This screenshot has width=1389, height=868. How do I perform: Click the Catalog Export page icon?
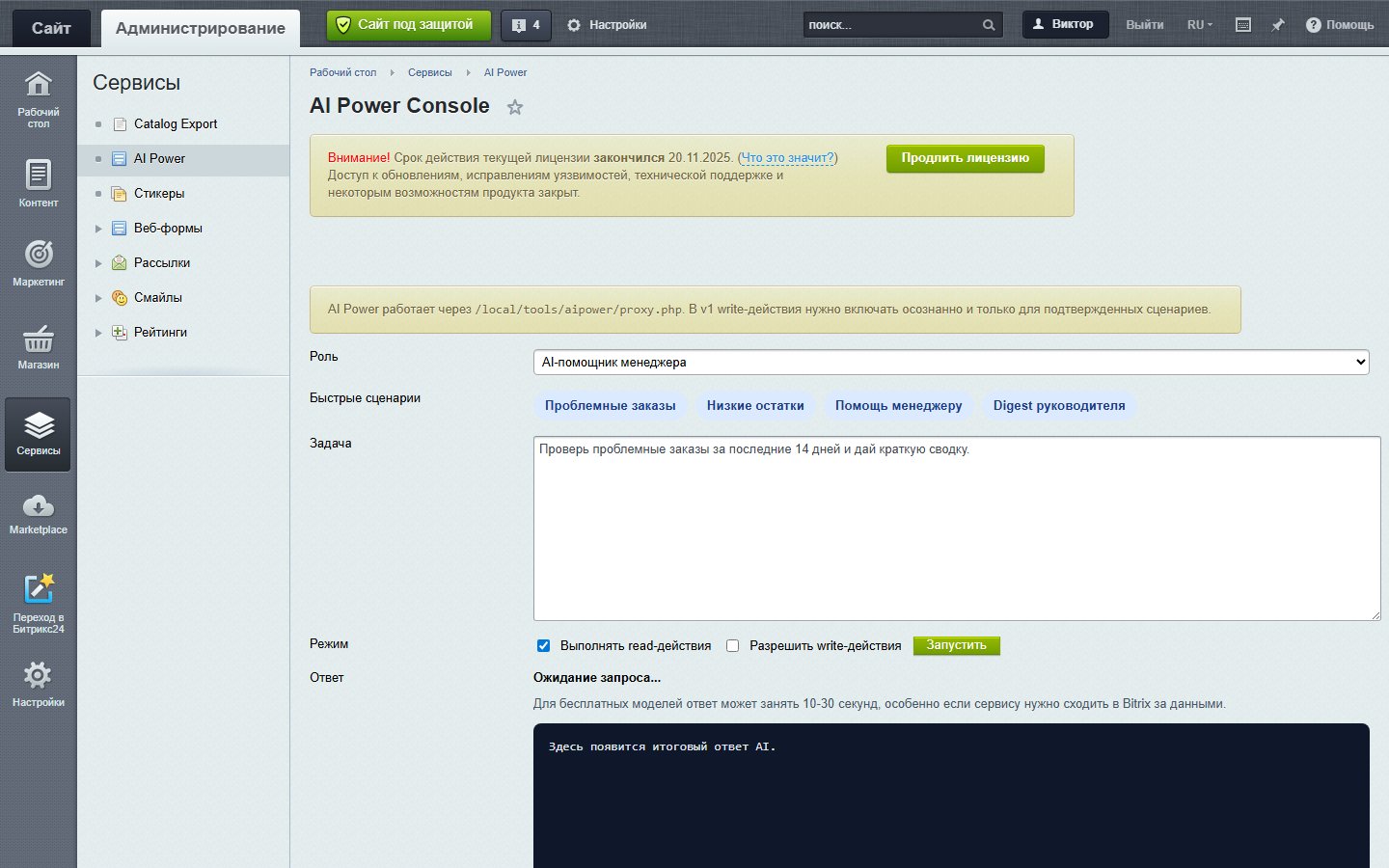[x=120, y=124]
